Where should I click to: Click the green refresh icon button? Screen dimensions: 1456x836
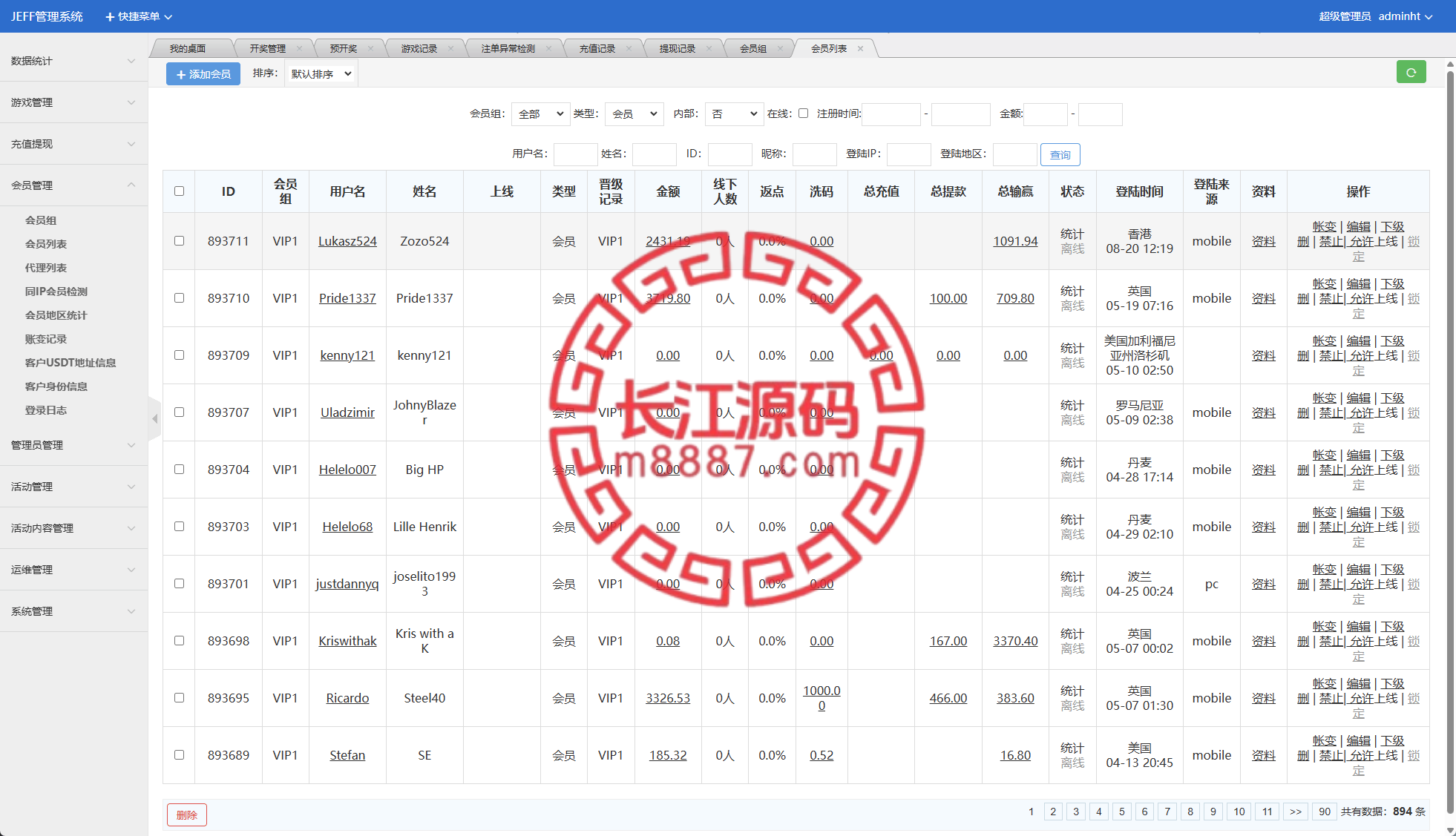click(x=1411, y=73)
